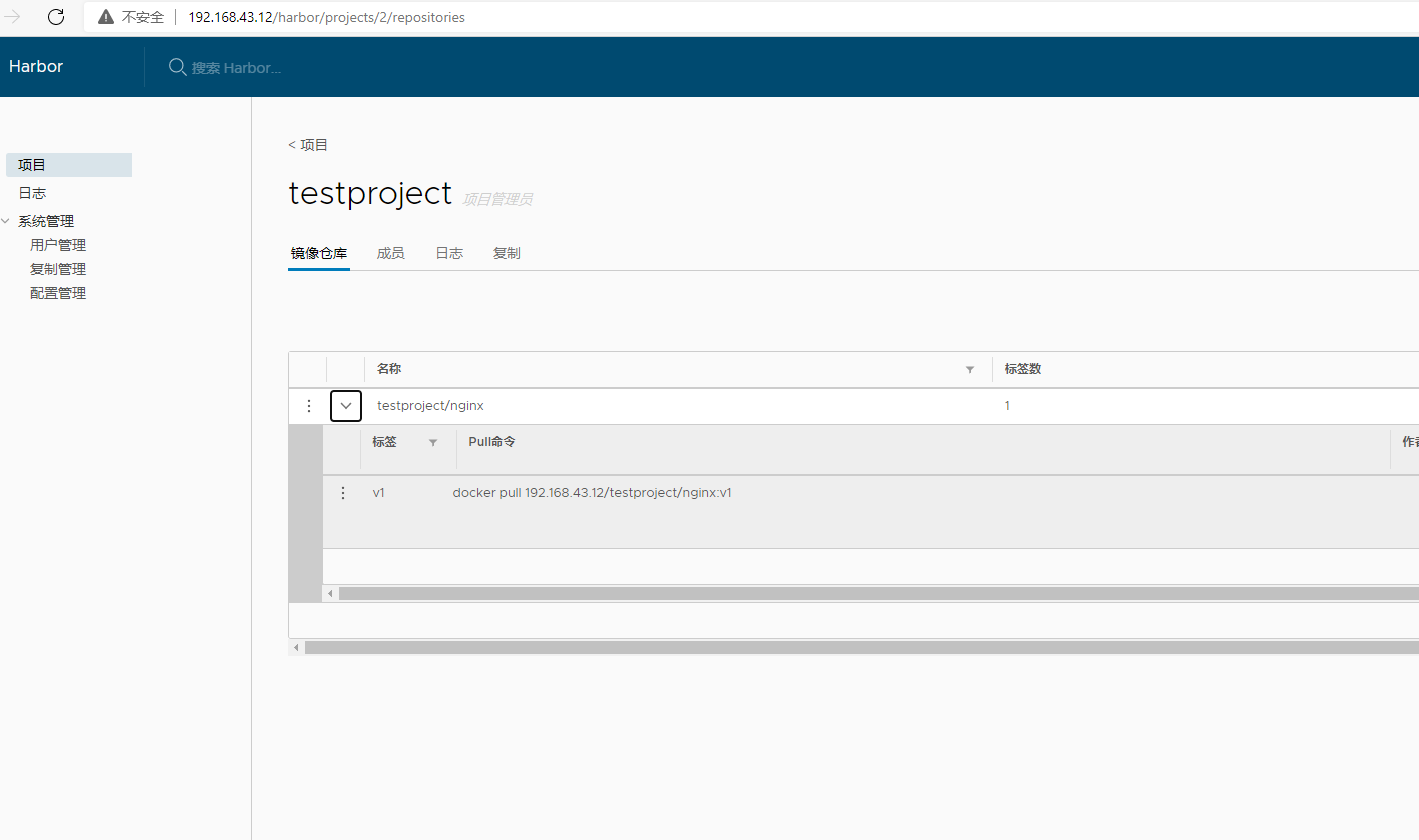Open the three-dot menu for tag v1
Image resolution: width=1419 pixels, height=840 pixels.
[x=343, y=493]
